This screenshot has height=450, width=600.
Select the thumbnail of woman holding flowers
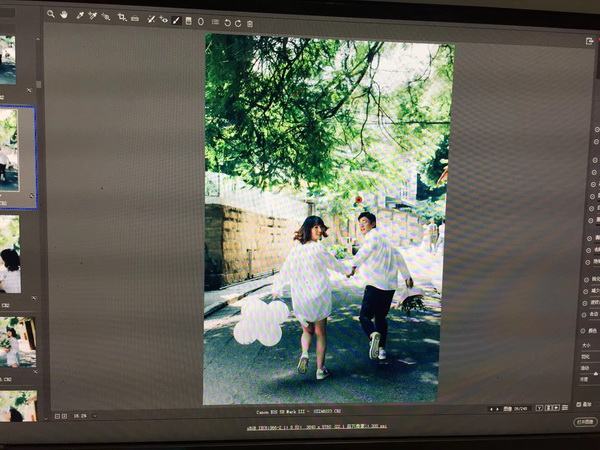click(18, 342)
